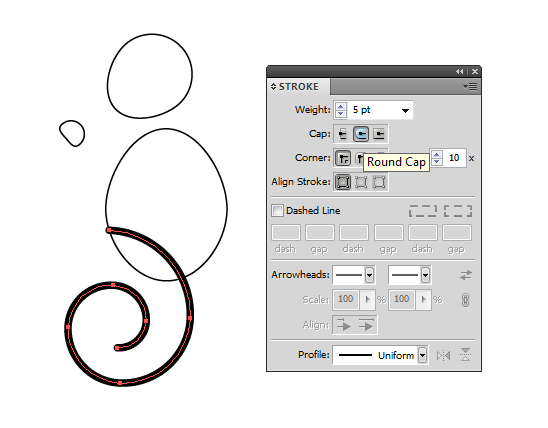
Task: Collapse the panel with double-arrow button
Action: pyautogui.click(x=460, y=72)
